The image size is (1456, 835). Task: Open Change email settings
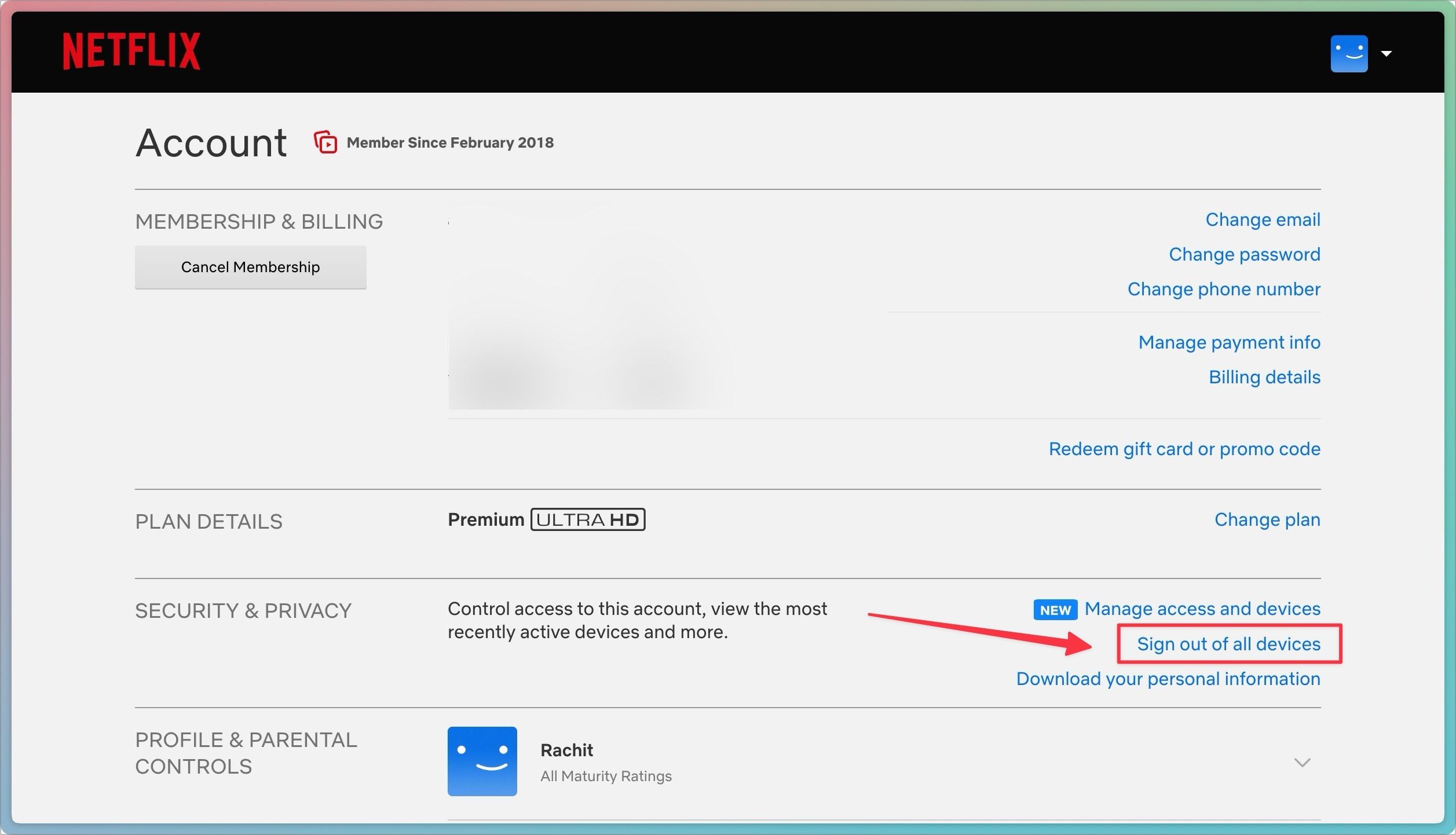click(x=1263, y=219)
